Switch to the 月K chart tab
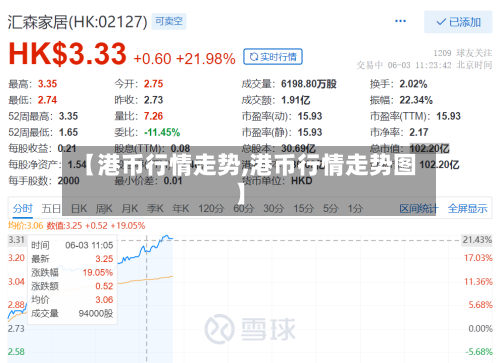 click(x=130, y=209)
